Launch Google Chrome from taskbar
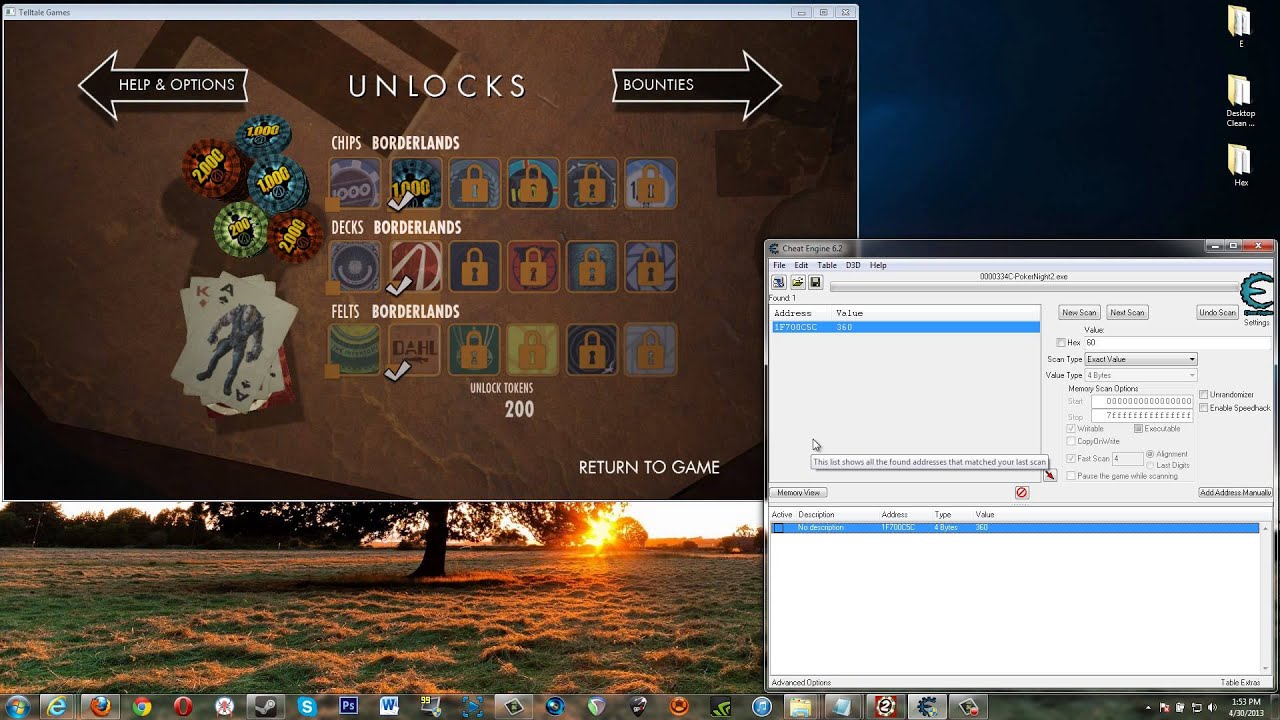Screen dimensions: 1280x720 pos(141,706)
